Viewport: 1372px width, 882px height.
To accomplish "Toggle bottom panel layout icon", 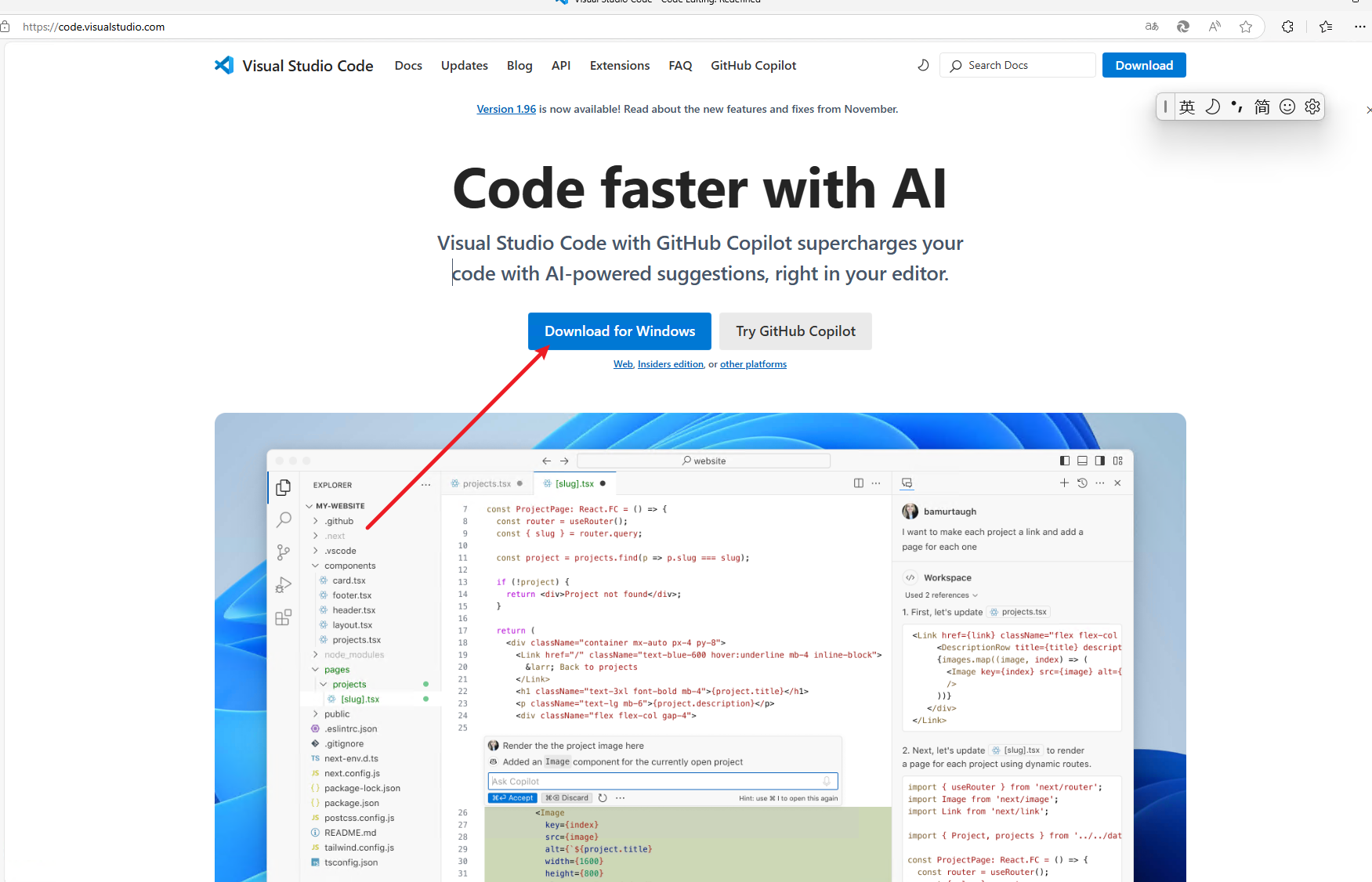I will (1082, 461).
